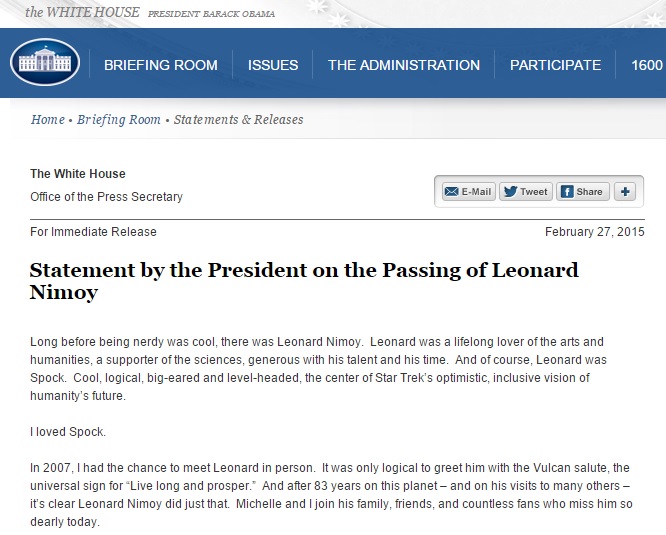Click the 'For Immediate Release' label
This screenshot has width=666, height=535.
click(x=93, y=232)
